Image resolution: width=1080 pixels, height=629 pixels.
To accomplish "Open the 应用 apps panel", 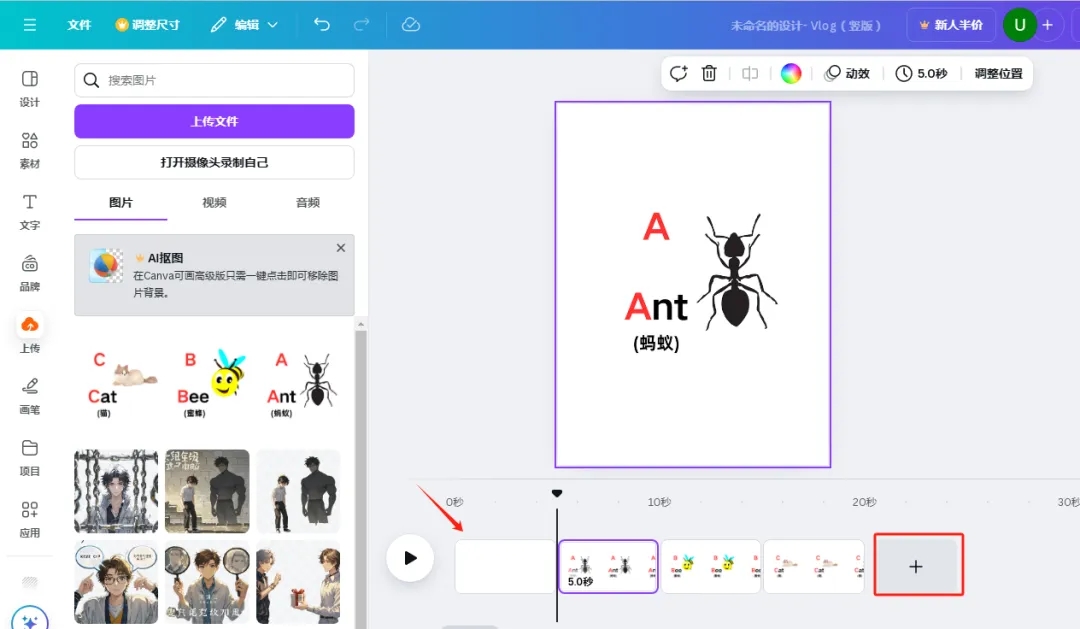I will pos(30,518).
